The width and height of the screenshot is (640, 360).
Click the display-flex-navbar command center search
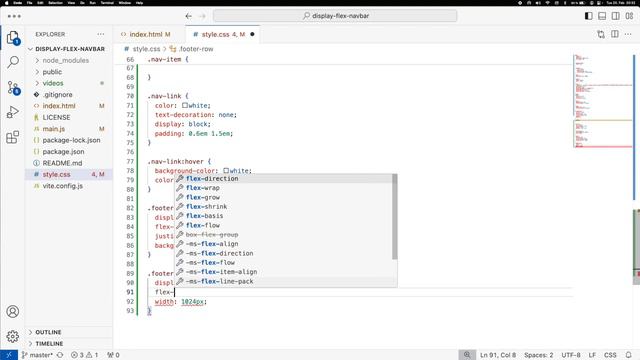pos(335,16)
